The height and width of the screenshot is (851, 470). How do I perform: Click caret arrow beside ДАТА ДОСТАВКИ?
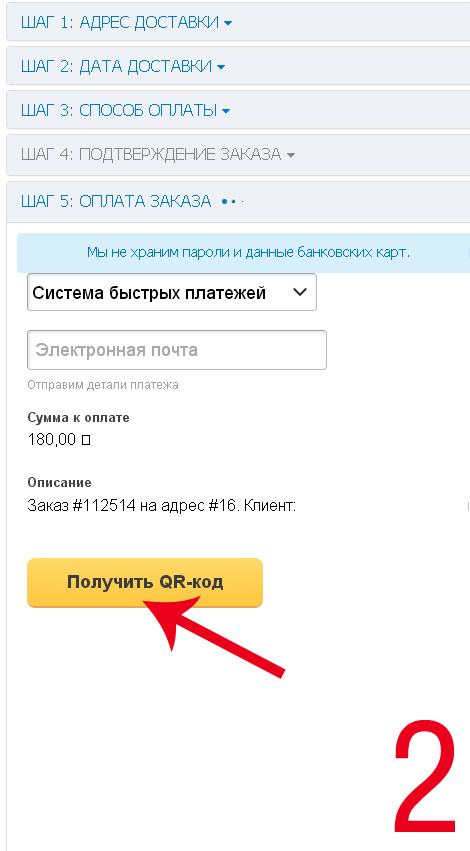tap(221, 68)
